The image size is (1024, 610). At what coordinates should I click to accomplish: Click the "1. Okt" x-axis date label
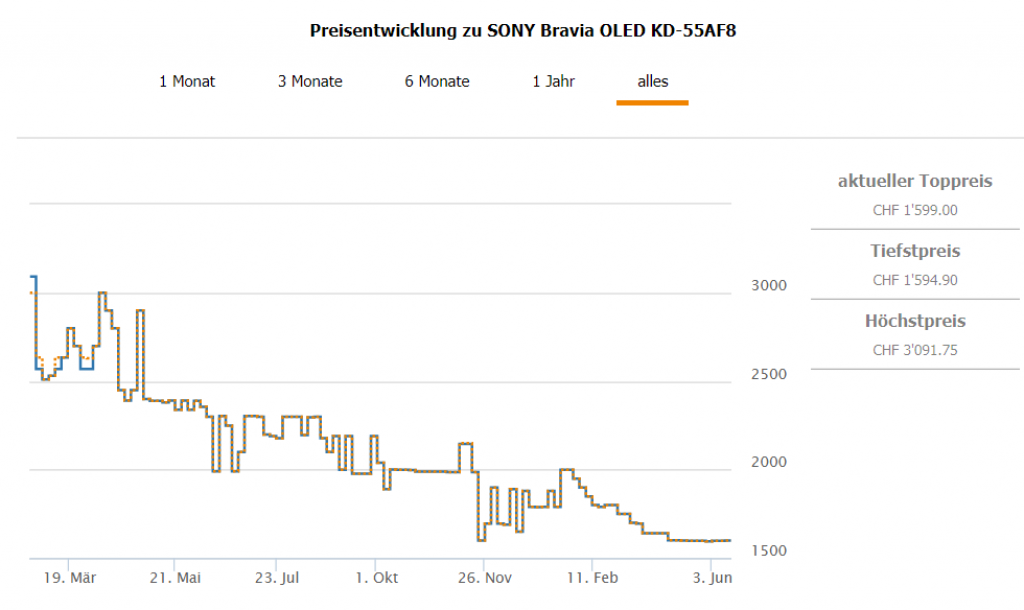click(x=376, y=578)
